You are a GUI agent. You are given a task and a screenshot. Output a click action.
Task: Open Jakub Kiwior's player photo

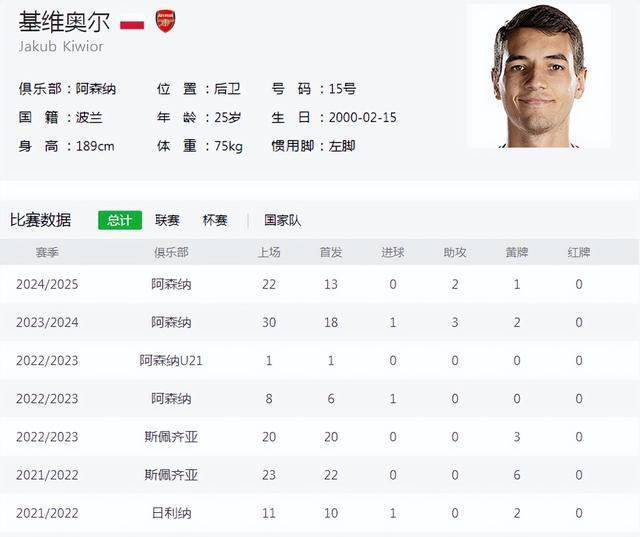tap(539, 76)
